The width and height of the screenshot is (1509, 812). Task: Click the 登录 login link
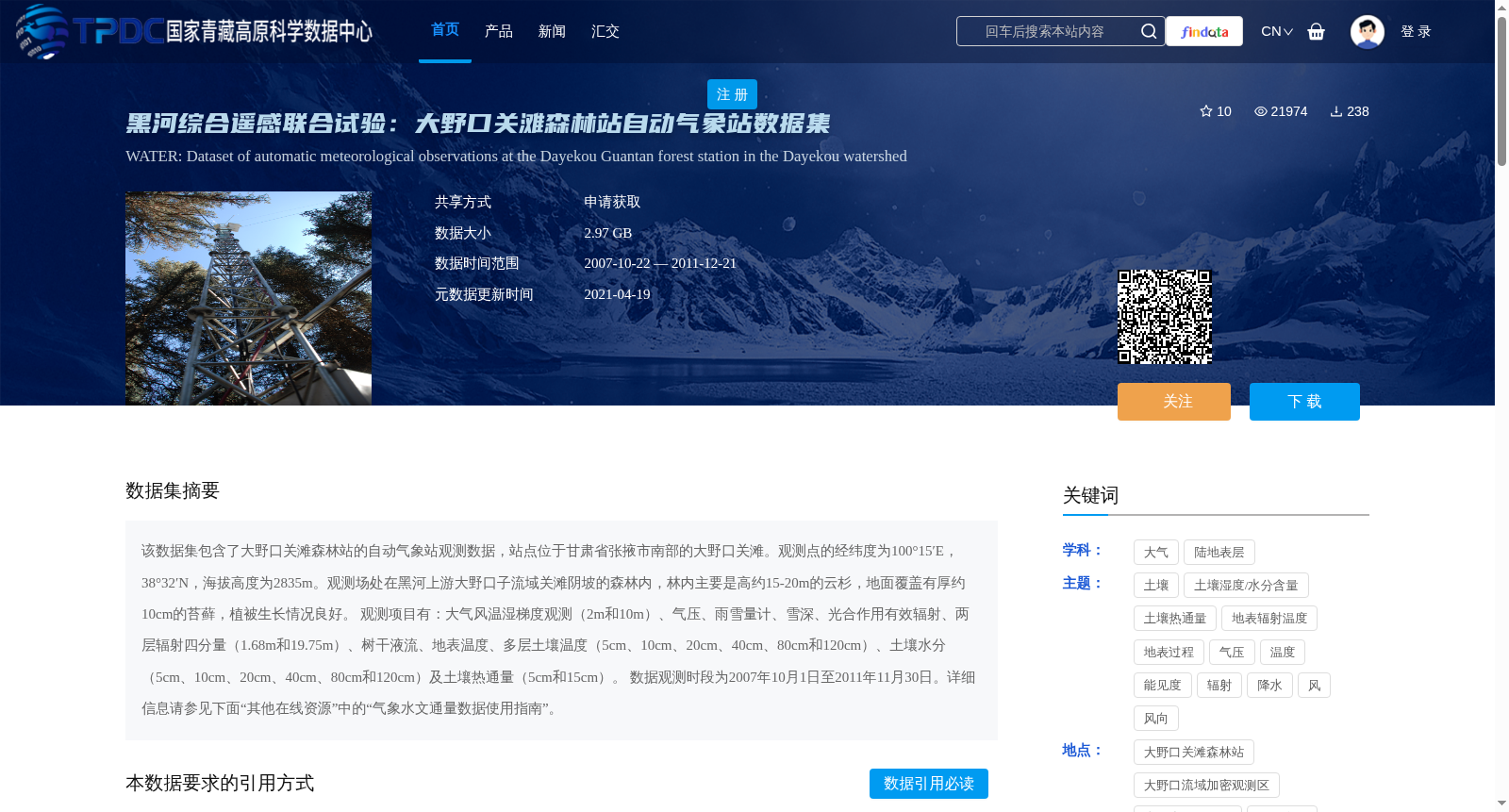pos(1416,31)
